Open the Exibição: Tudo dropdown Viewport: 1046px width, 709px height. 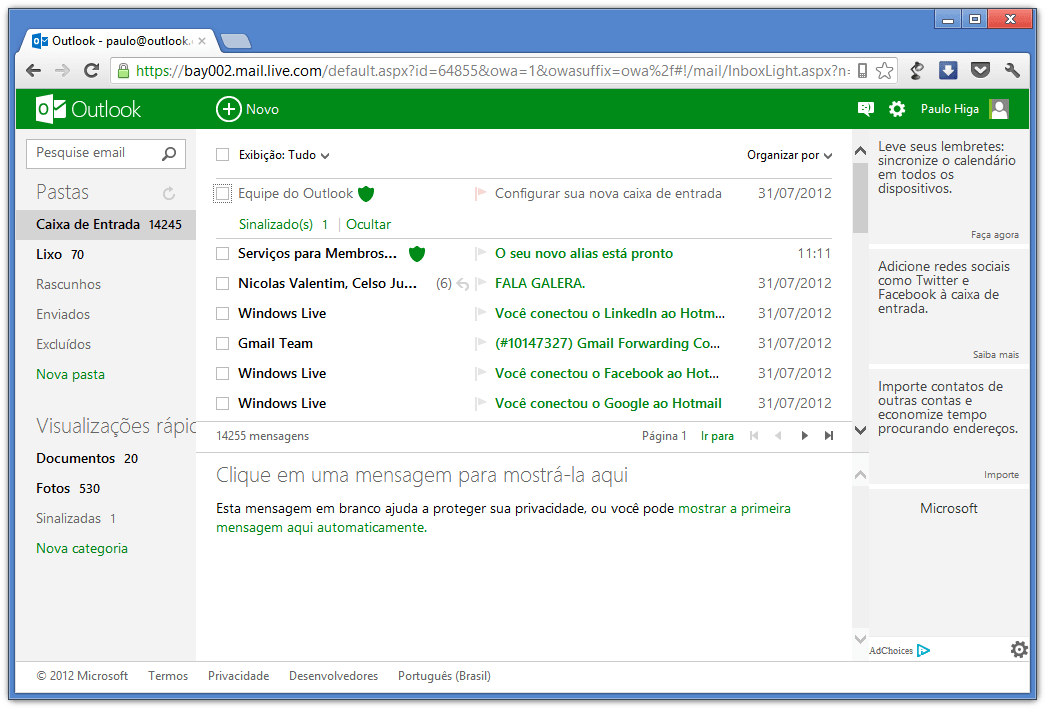click(284, 155)
